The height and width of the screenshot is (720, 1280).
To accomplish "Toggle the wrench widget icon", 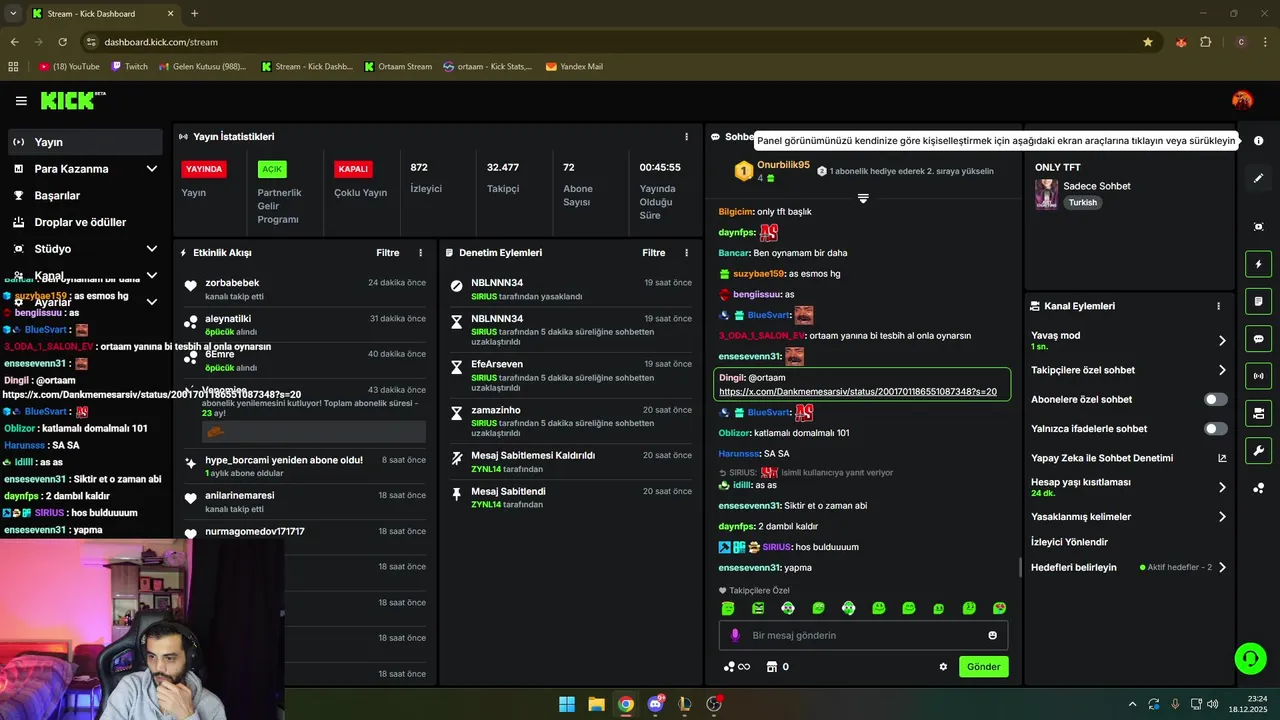I will pos(1258,450).
